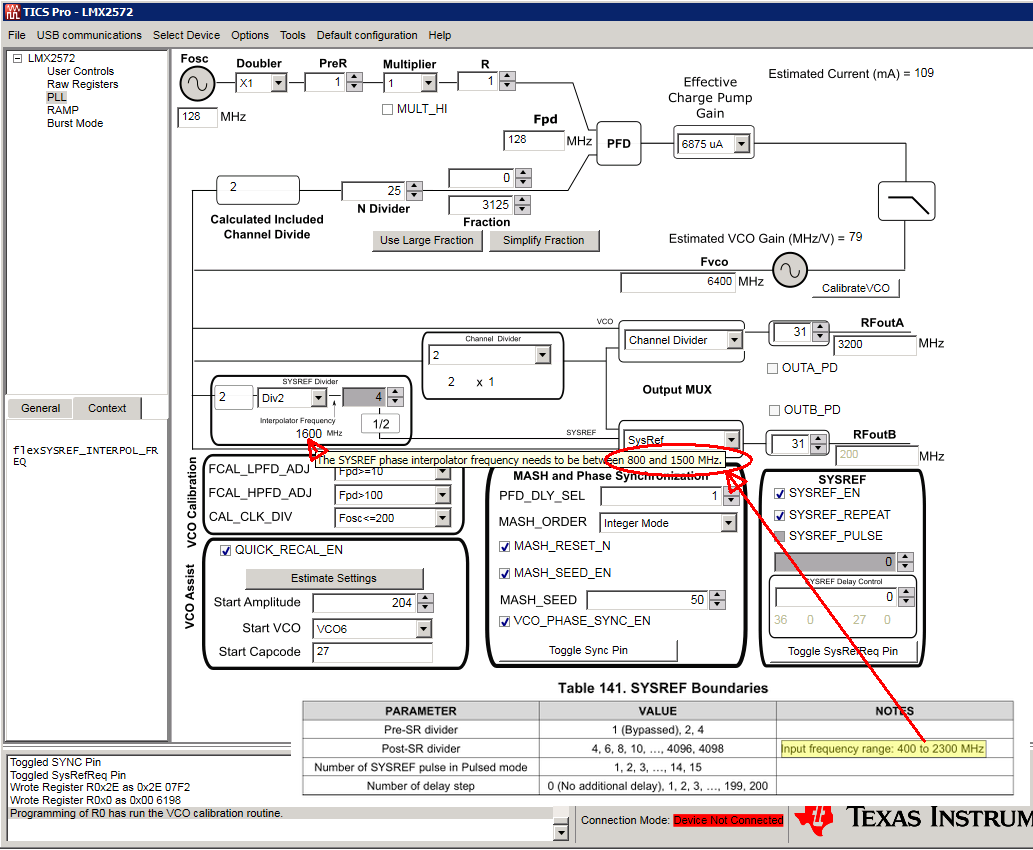This screenshot has width=1033, height=850.
Task: Select RAMP in the tree
Action: (63, 110)
